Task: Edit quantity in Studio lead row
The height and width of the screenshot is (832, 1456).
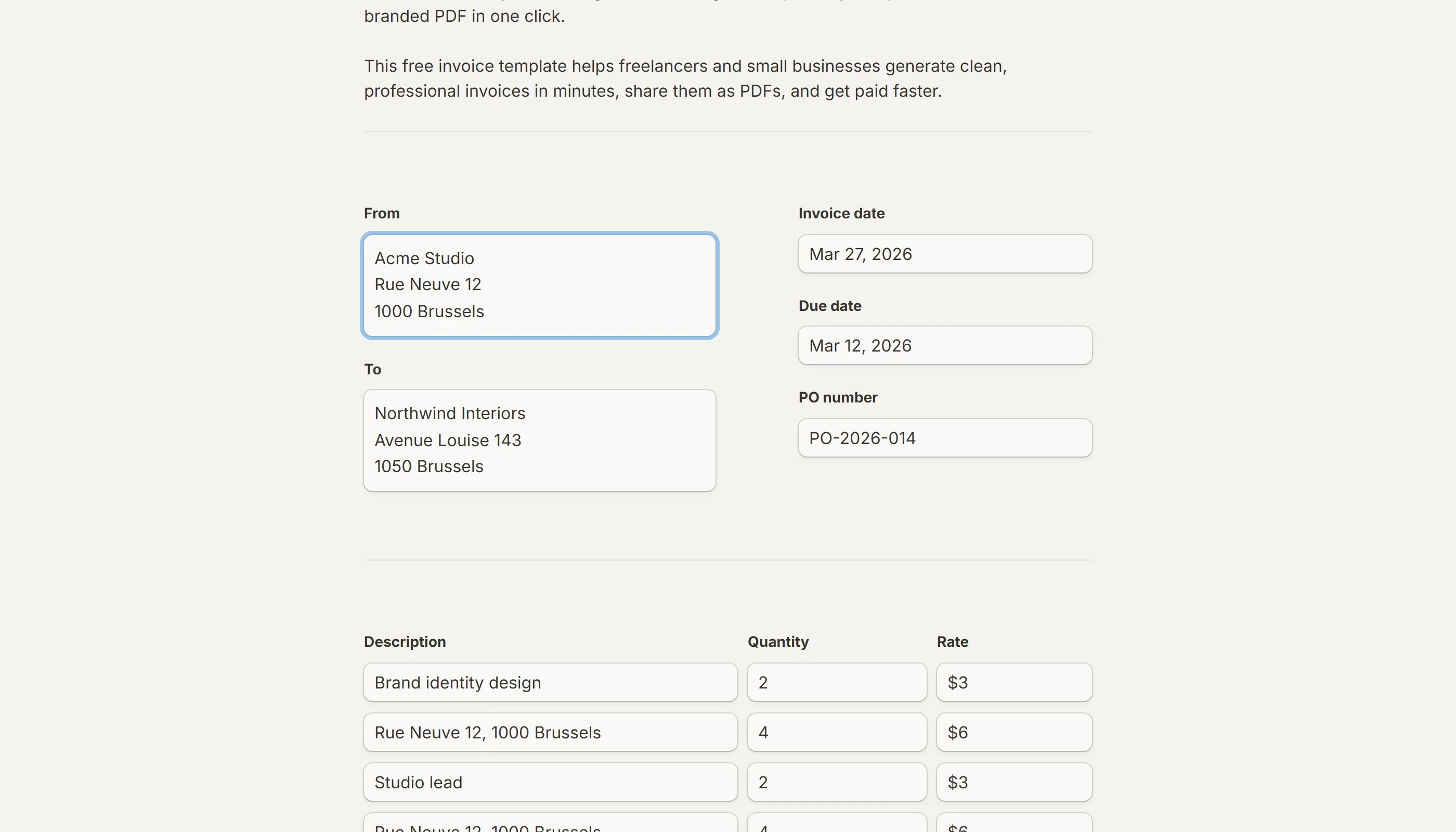Action: (837, 782)
